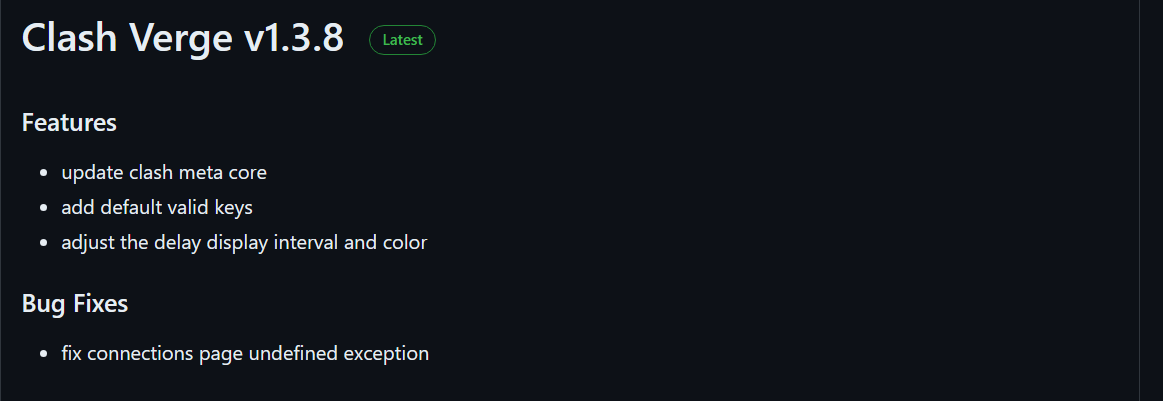Click the v1.3.8 version number in title

click(294, 37)
